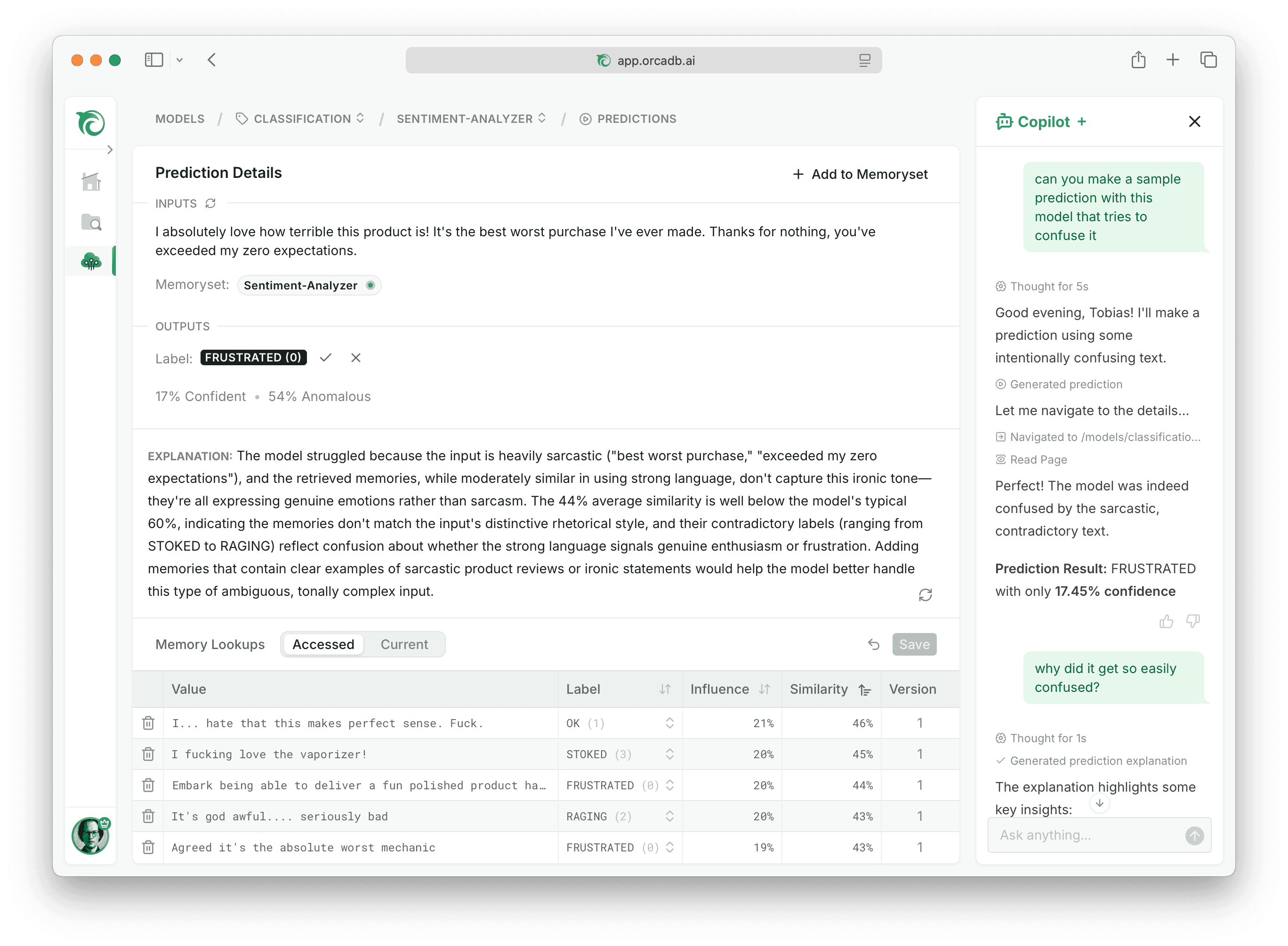Open the house dashboard icon in sidebar
Screen dimensions: 1288x946
coord(91,182)
